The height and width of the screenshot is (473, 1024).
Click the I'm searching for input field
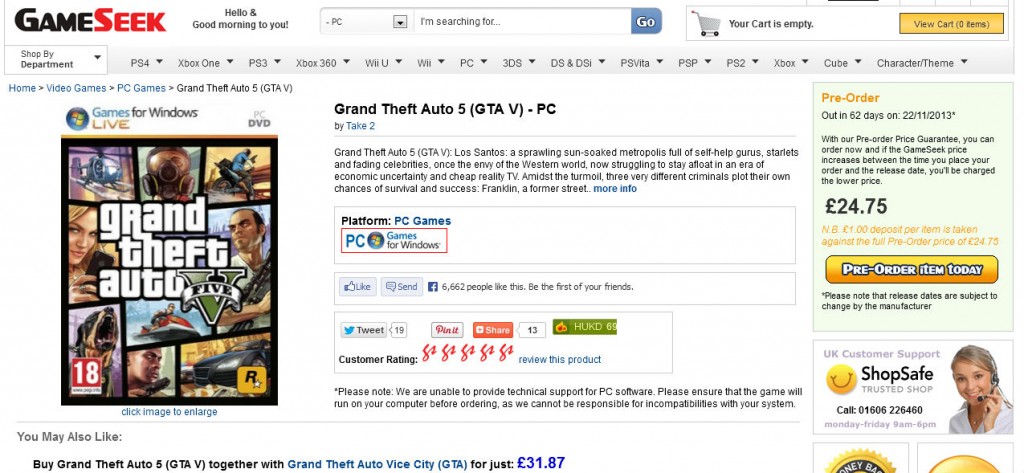coord(522,22)
